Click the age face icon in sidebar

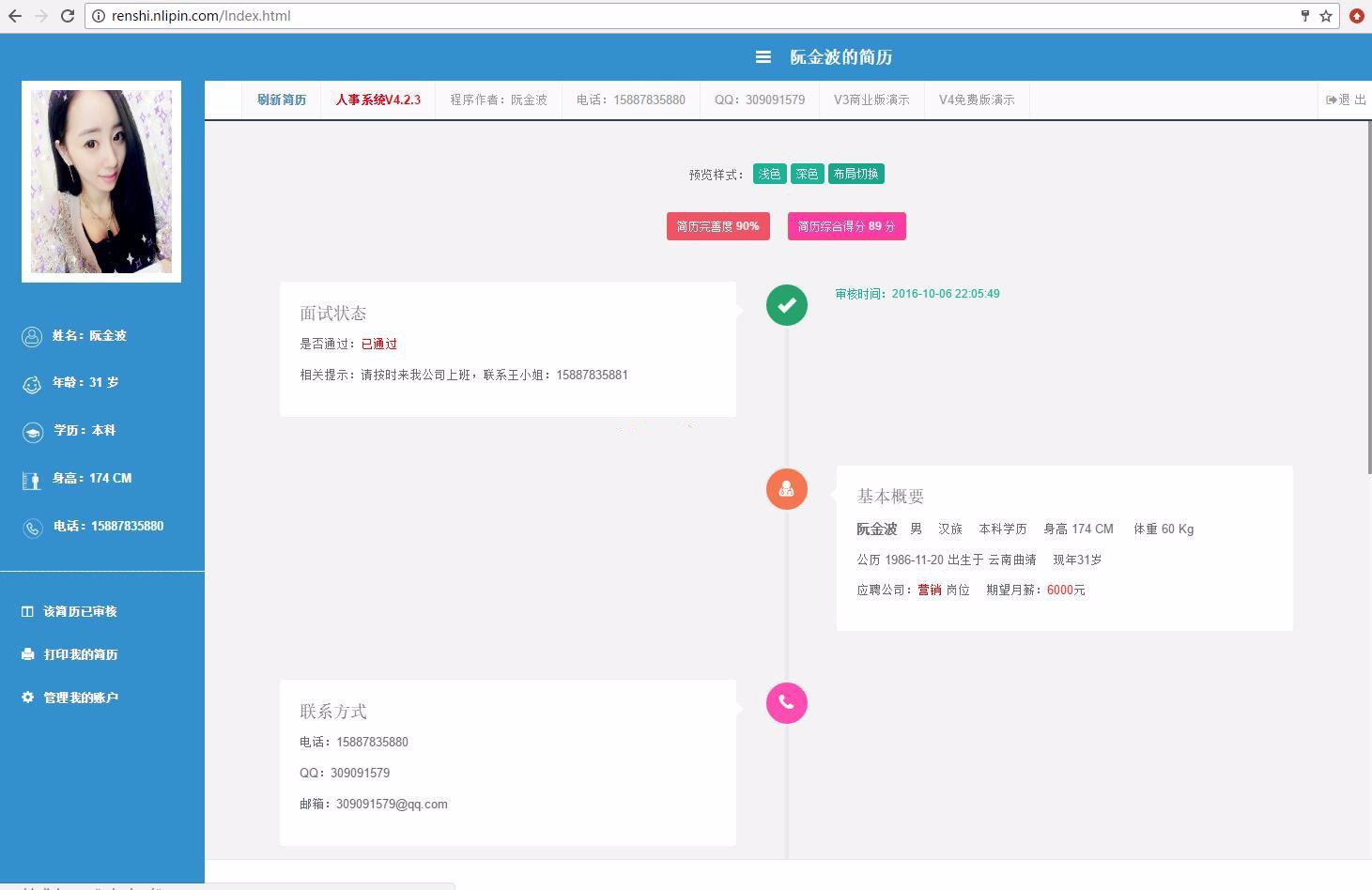32,384
